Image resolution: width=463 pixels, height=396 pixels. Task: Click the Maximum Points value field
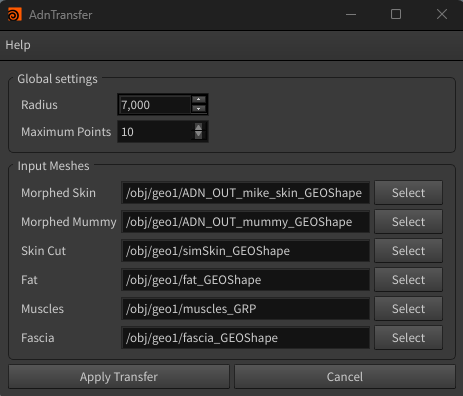point(156,132)
